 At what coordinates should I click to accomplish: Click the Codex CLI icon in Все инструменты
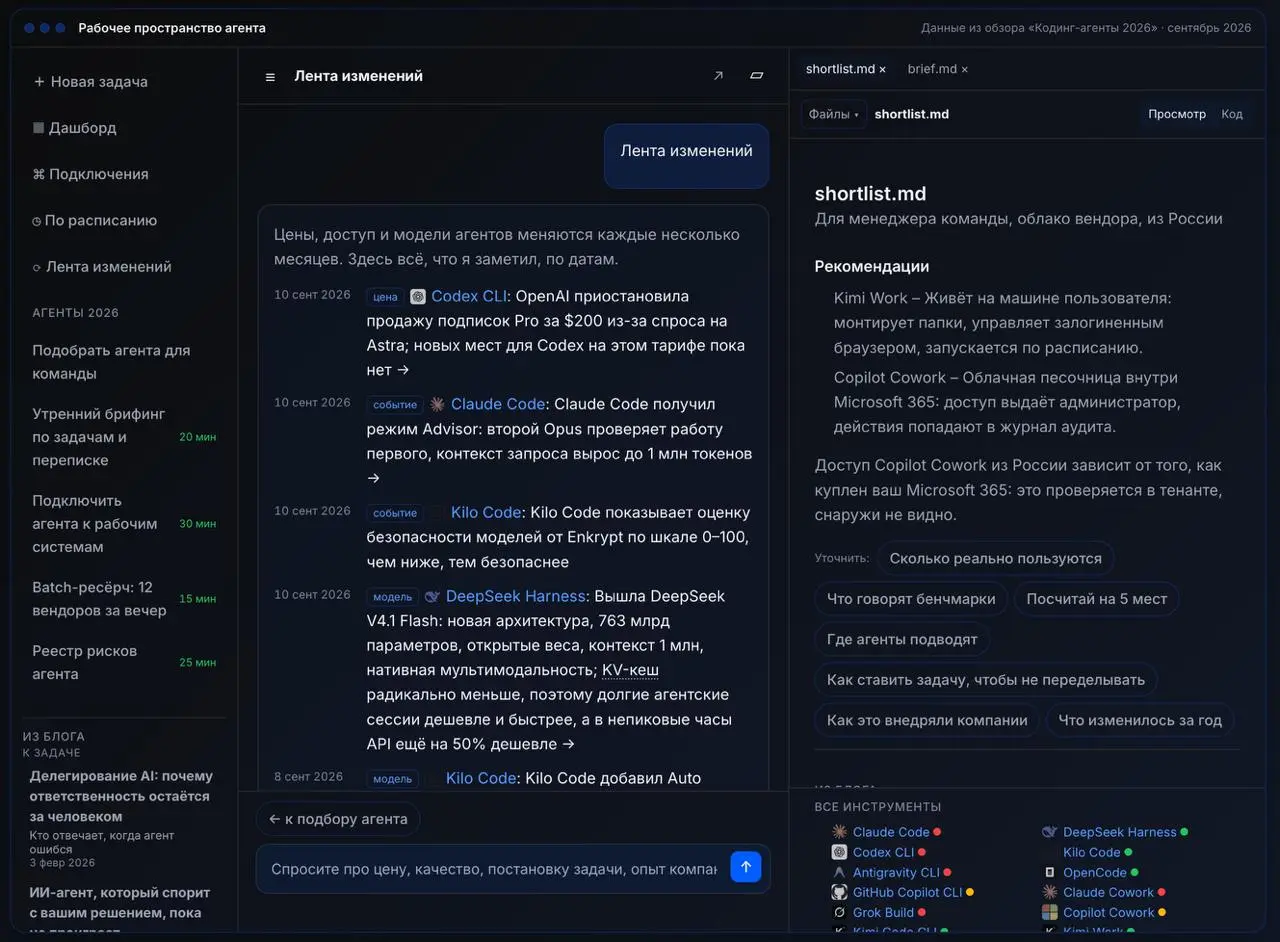pyautogui.click(x=840, y=852)
